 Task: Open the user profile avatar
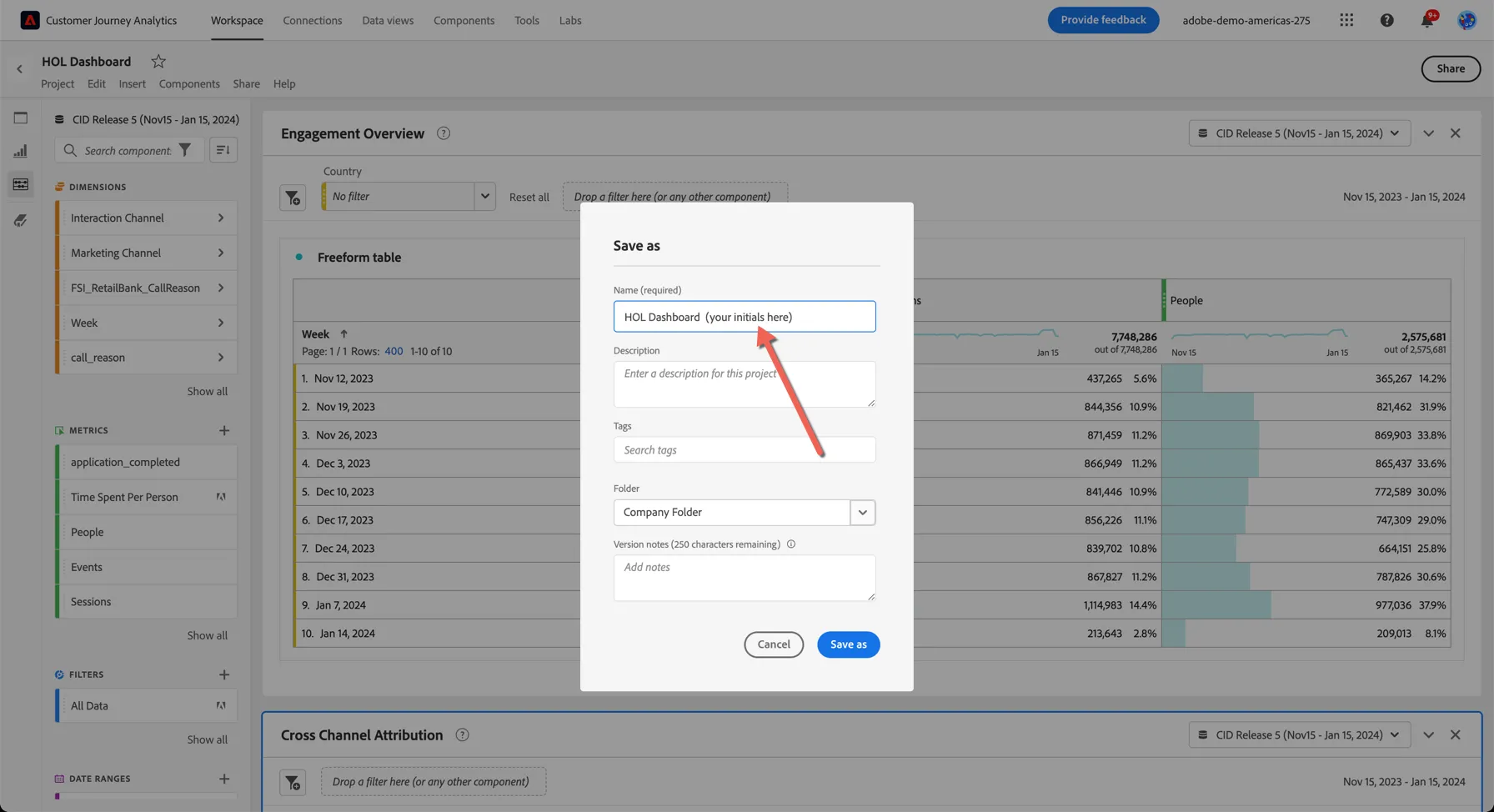(x=1466, y=20)
